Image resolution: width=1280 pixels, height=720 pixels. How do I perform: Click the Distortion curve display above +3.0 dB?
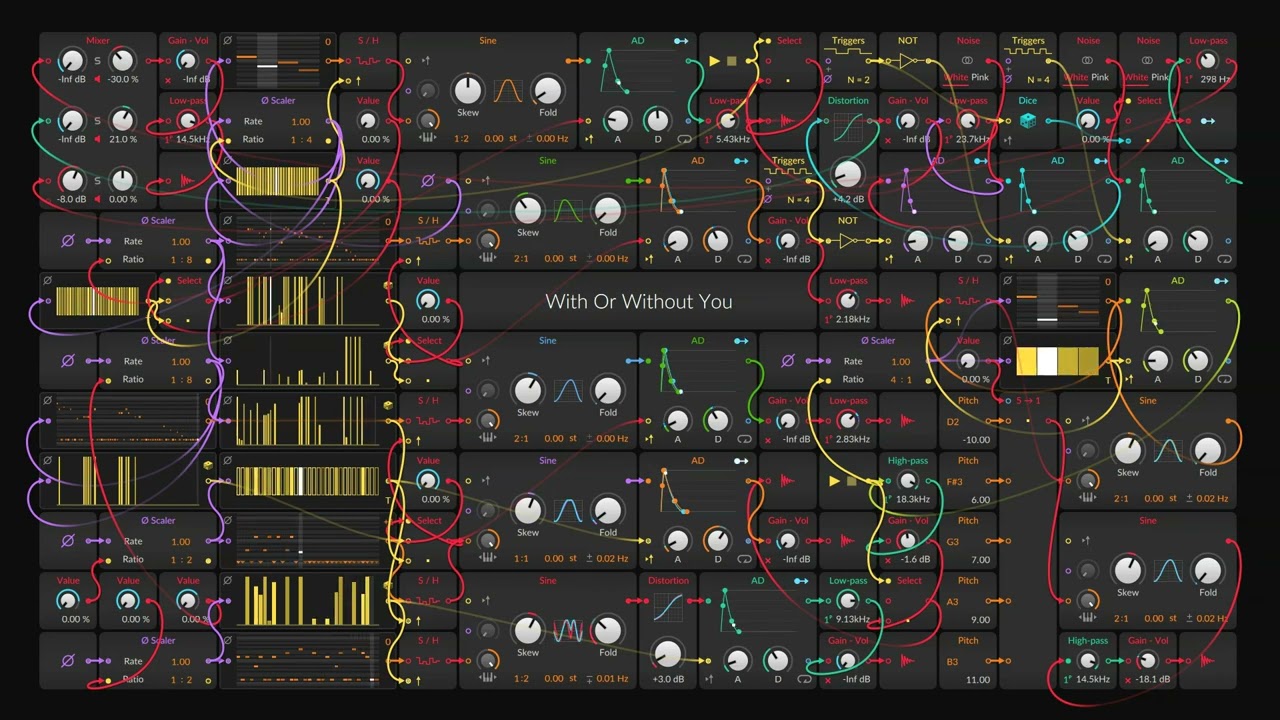click(x=668, y=608)
